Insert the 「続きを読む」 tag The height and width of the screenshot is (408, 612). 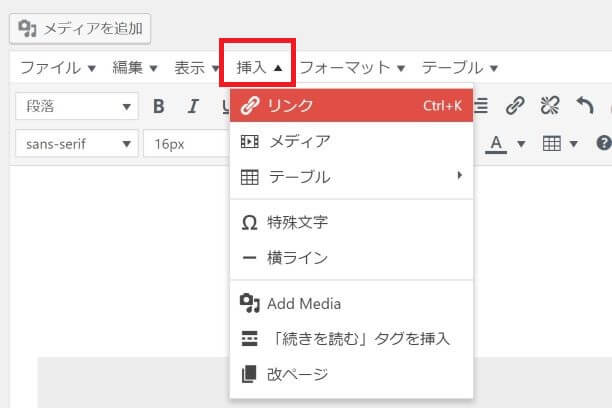(x=352, y=339)
